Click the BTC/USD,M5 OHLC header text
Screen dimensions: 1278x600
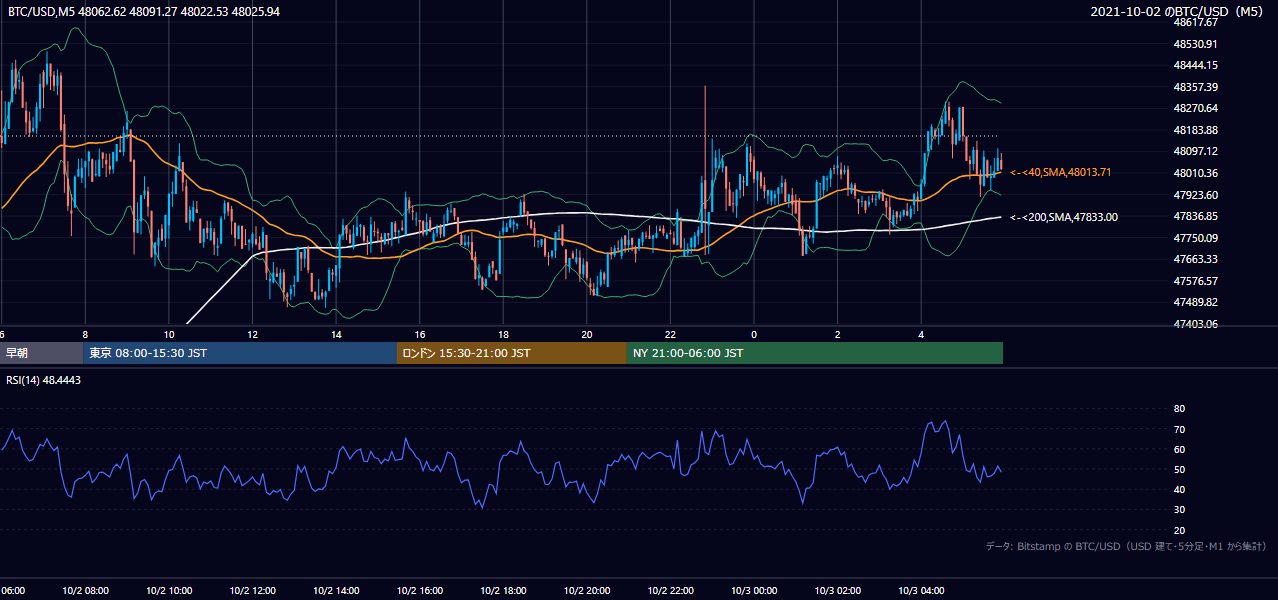pyautogui.click(x=144, y=12)
